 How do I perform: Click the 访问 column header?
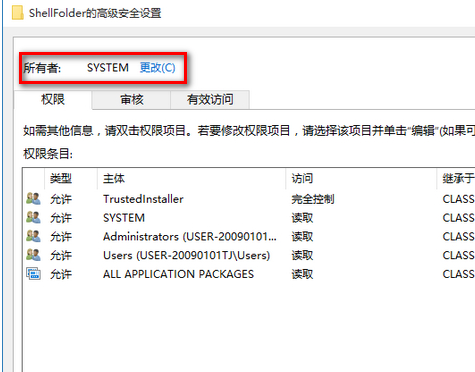[x=361, y=178]
